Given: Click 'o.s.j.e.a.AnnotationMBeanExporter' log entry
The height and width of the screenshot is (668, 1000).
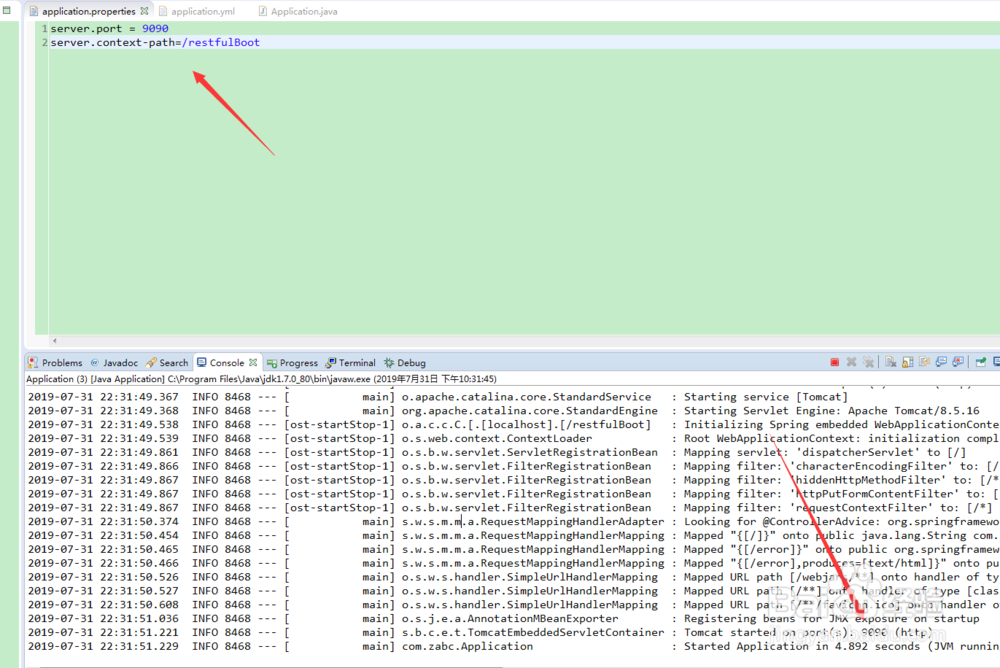Looking at the screenshot, I should [x=510, y=619].
